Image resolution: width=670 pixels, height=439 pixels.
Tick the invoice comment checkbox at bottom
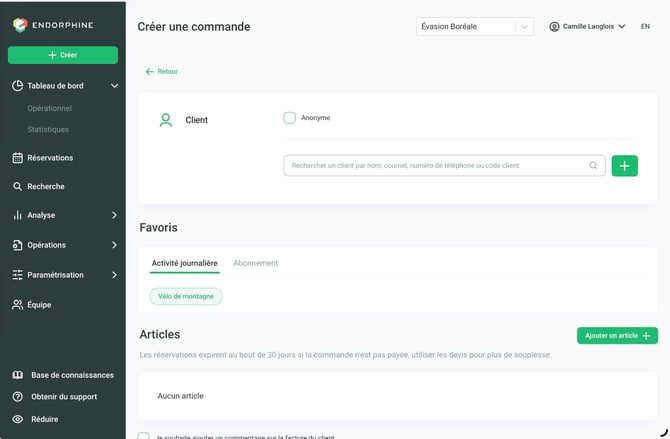click(144, 436)
